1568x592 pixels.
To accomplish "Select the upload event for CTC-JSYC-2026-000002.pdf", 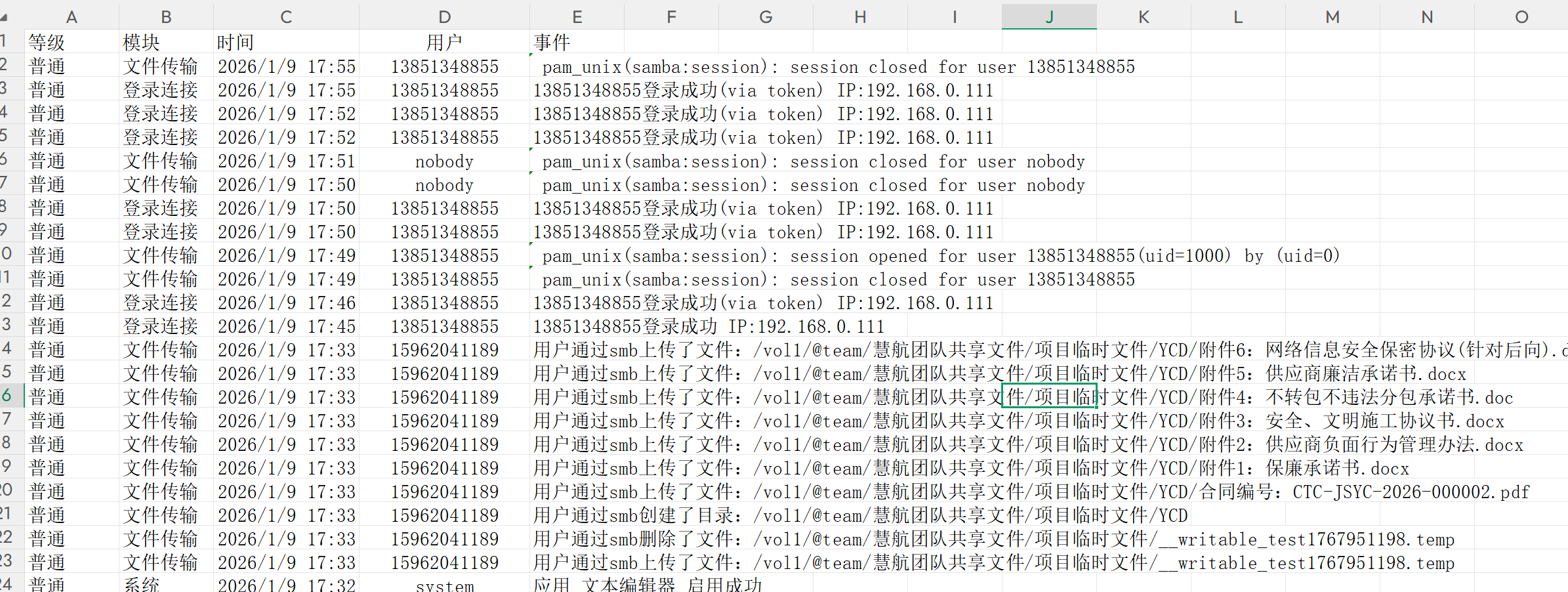I will tap(1031, 492).
